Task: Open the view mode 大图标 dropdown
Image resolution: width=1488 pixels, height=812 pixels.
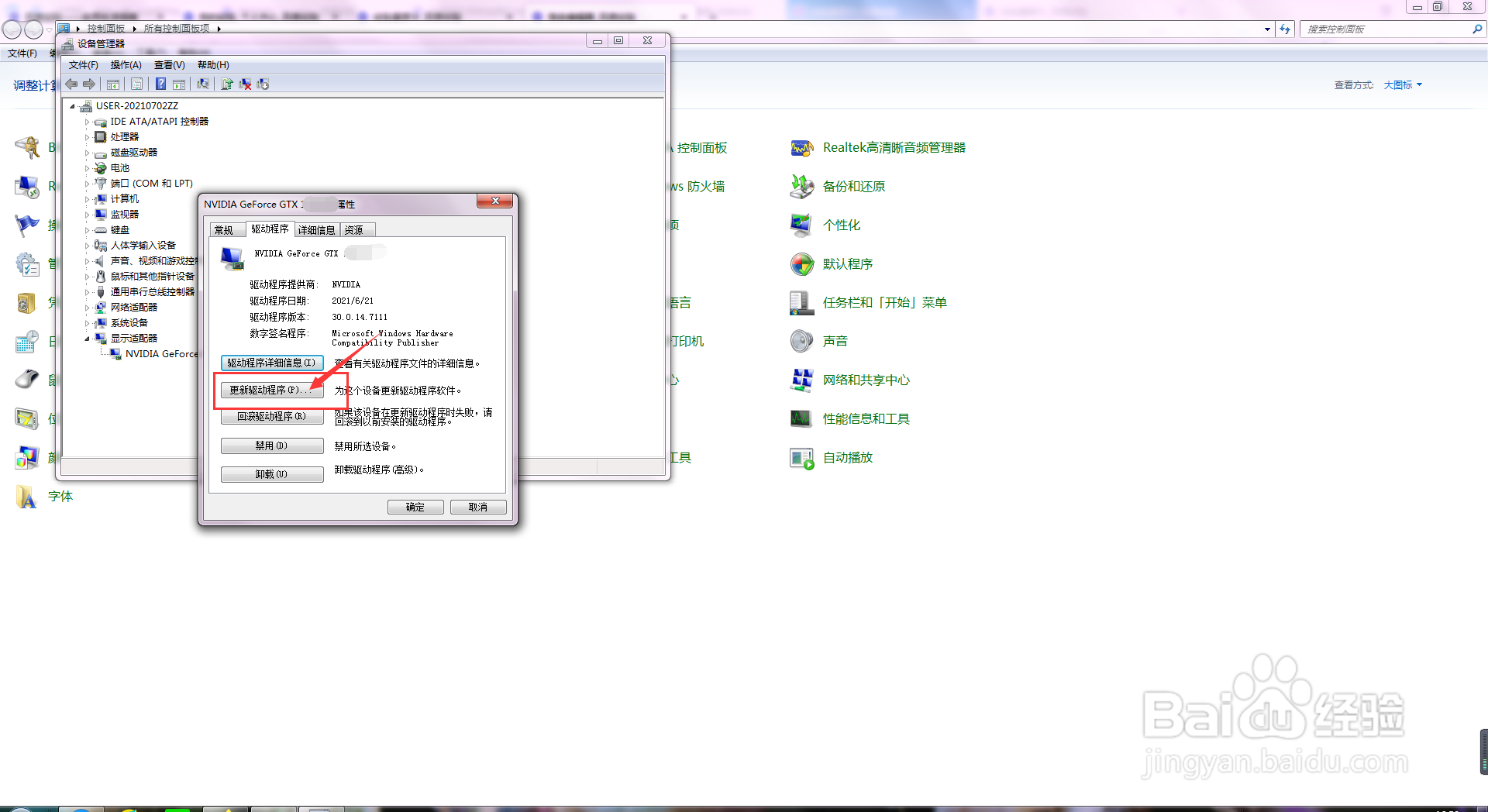Action: [x=1403, y=85]
